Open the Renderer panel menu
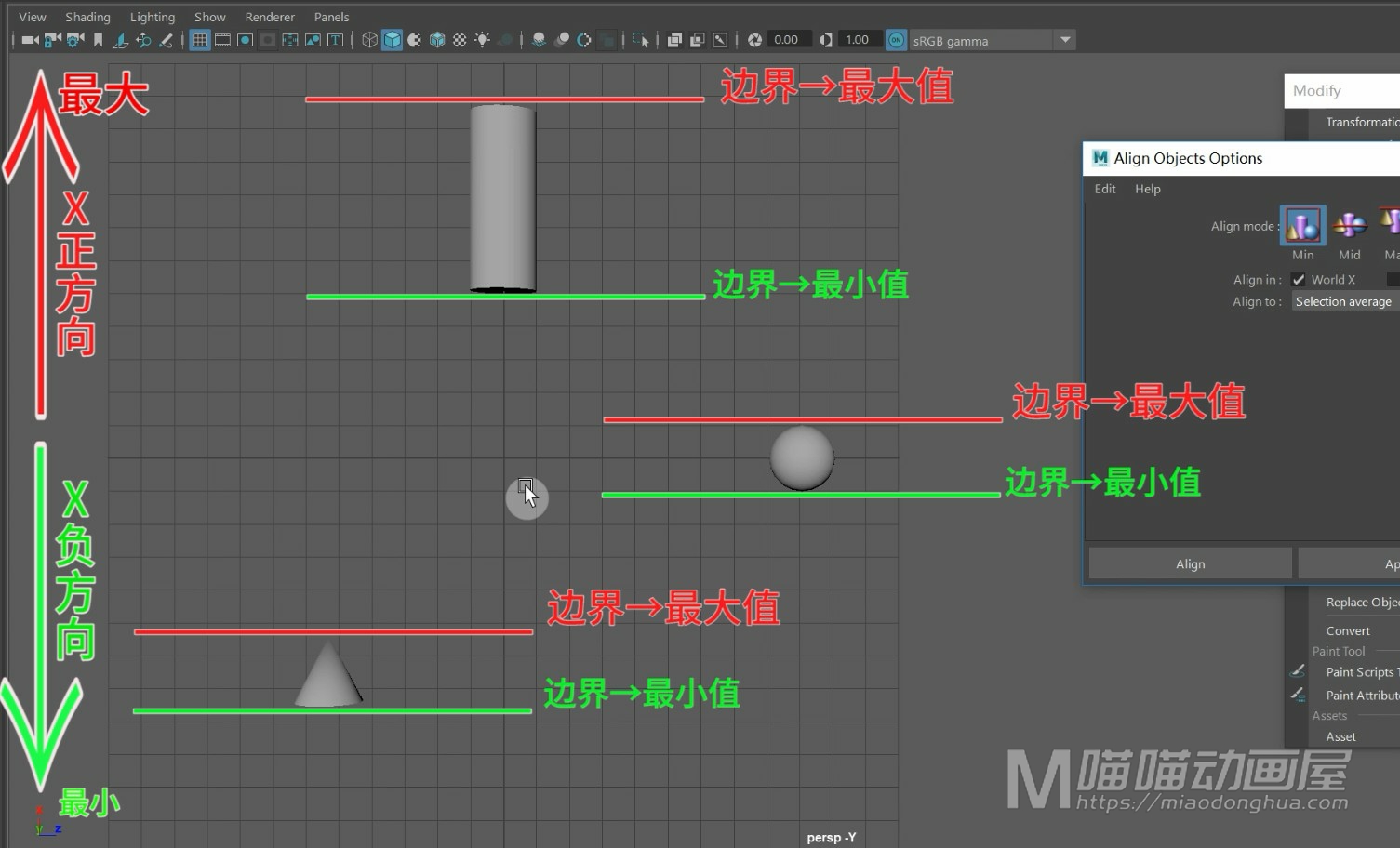Image resolution: width=1400 pixels, height=848 pixels. click(270, 17)
